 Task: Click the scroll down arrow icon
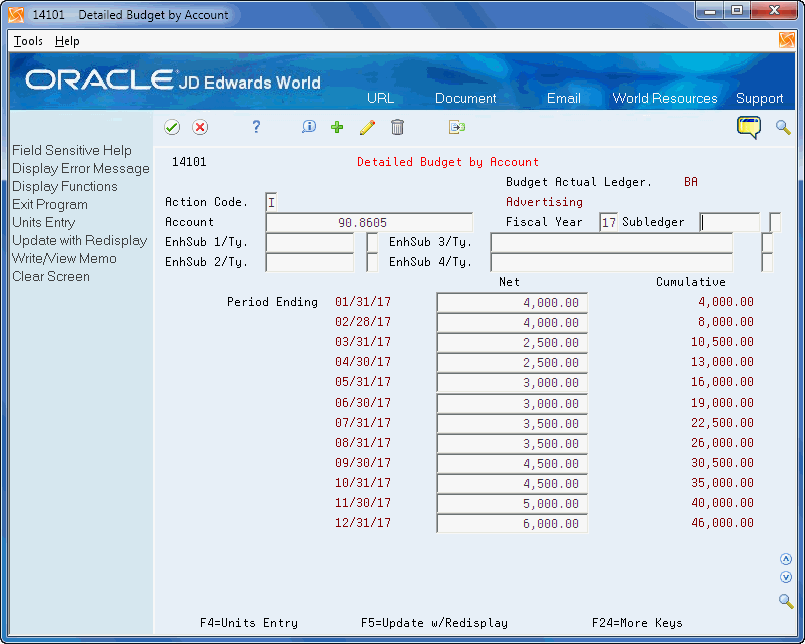click(786, 577)
